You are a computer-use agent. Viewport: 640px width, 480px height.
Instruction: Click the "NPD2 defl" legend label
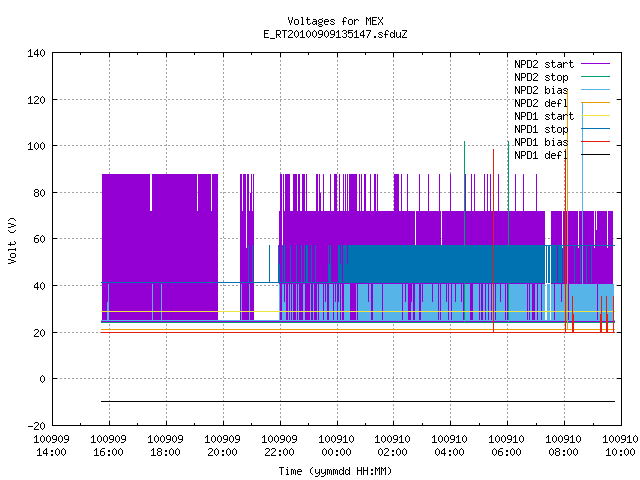[541, 103]
